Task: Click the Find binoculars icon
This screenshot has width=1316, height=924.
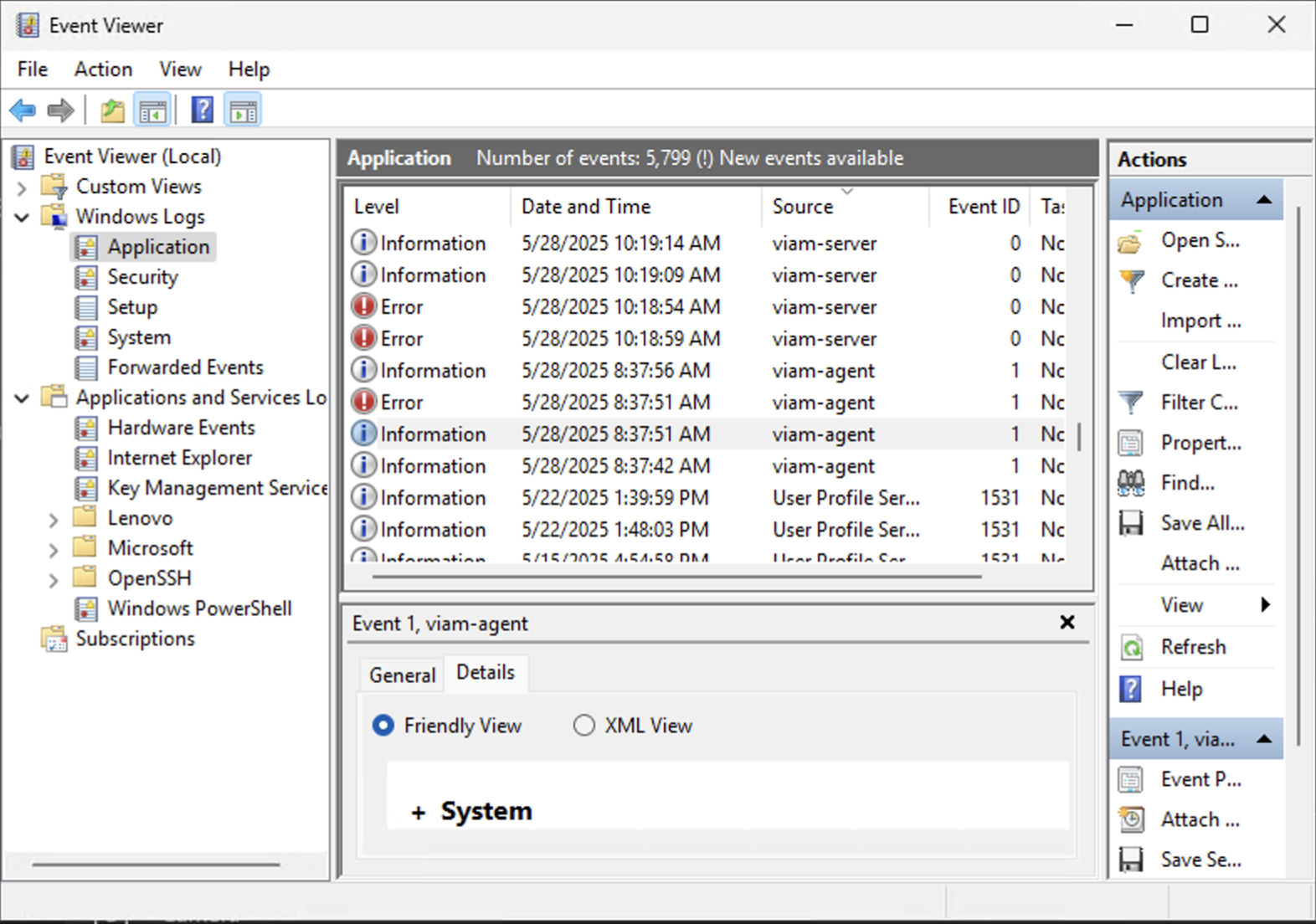Action: 1131,483
